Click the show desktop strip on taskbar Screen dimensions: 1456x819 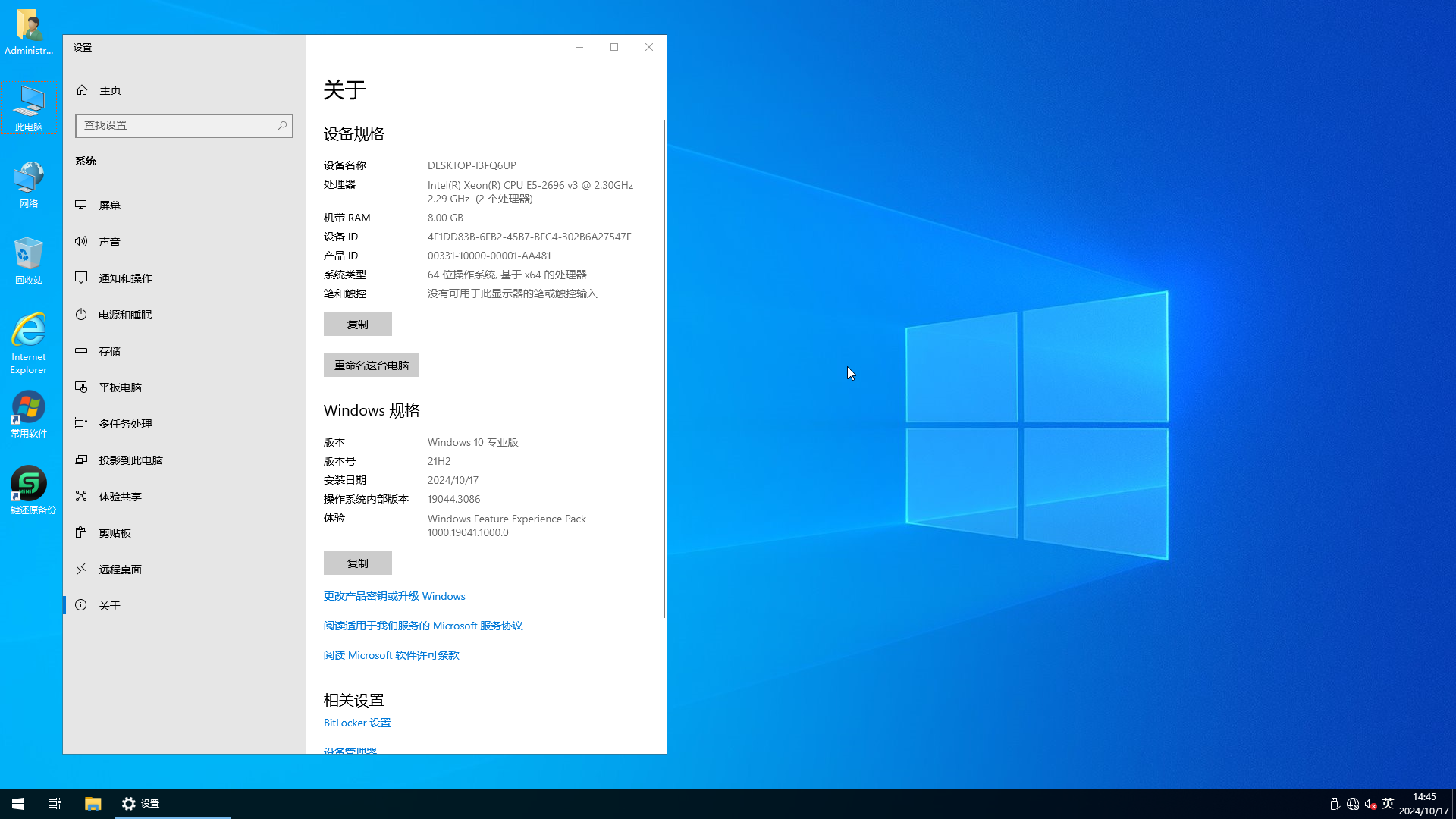click(1454, 804)
